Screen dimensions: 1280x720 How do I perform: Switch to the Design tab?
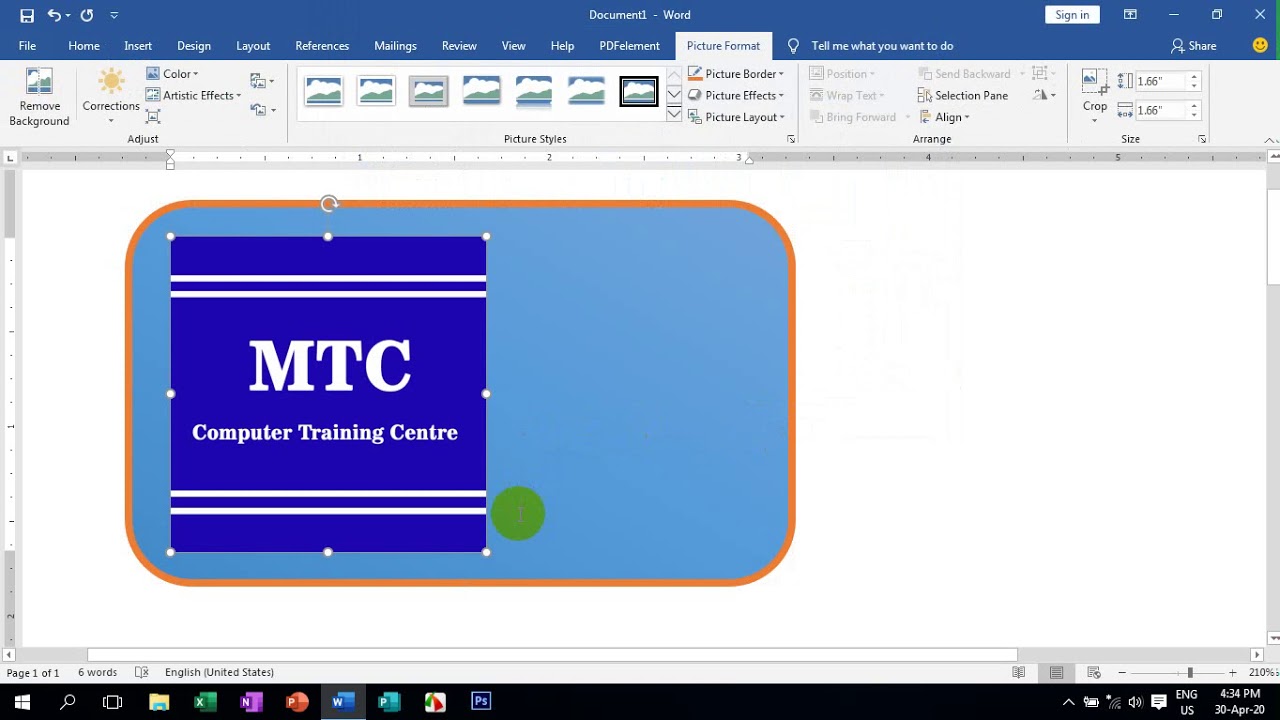click(194, 46)
